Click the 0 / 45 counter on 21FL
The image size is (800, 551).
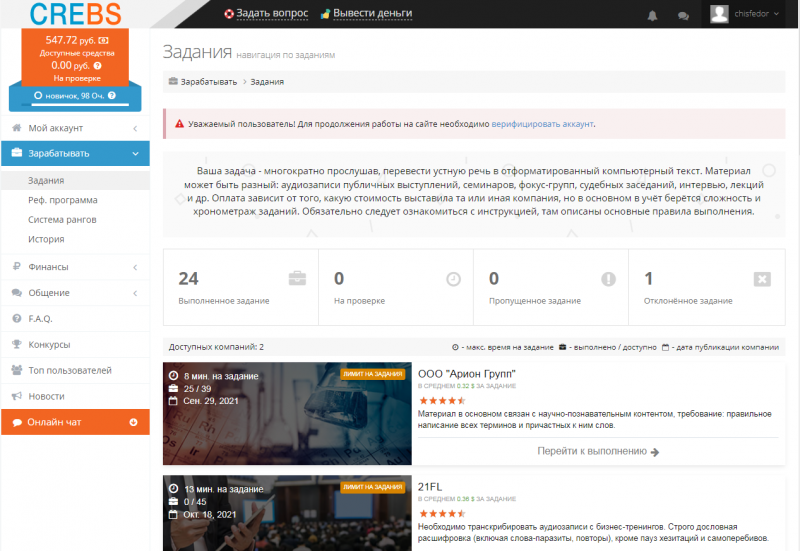(195, 502)
